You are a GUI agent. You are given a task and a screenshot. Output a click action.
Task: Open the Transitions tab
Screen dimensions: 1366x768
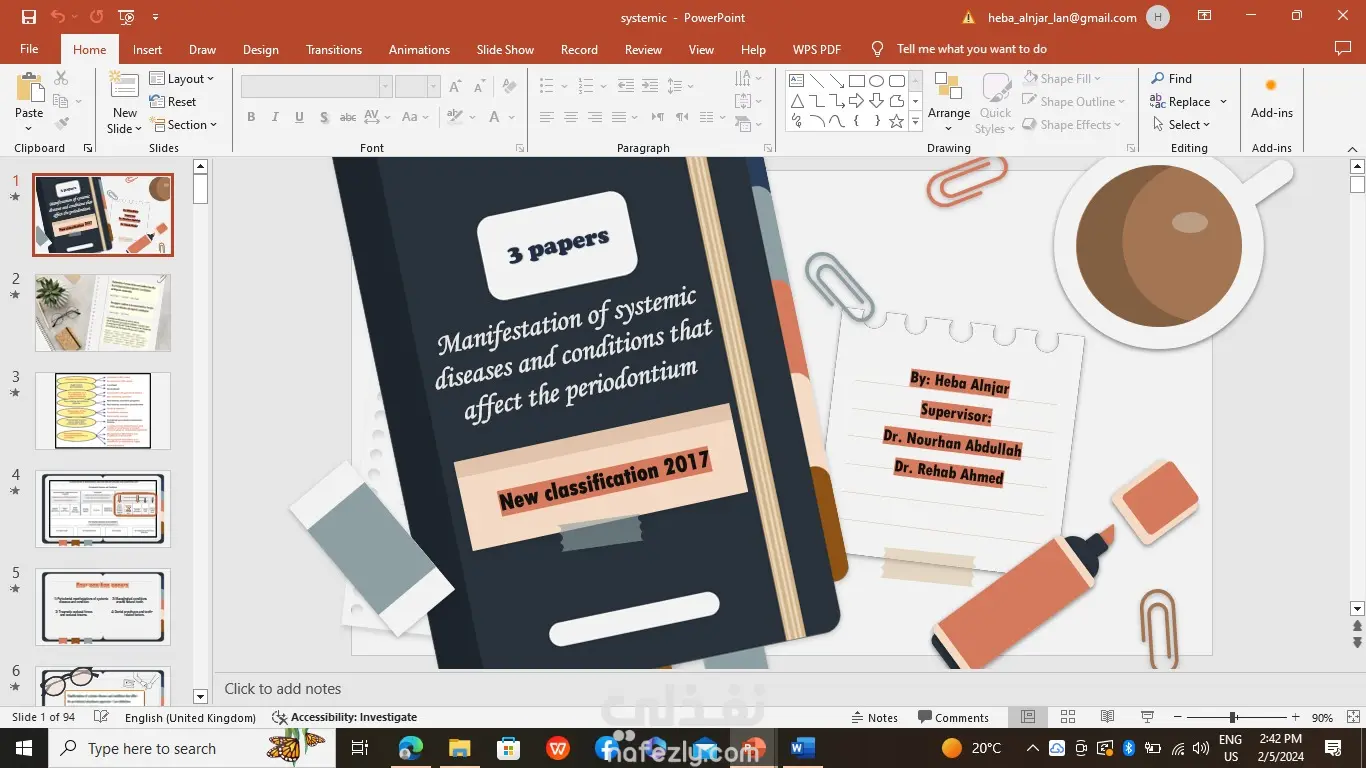point(334,49)
